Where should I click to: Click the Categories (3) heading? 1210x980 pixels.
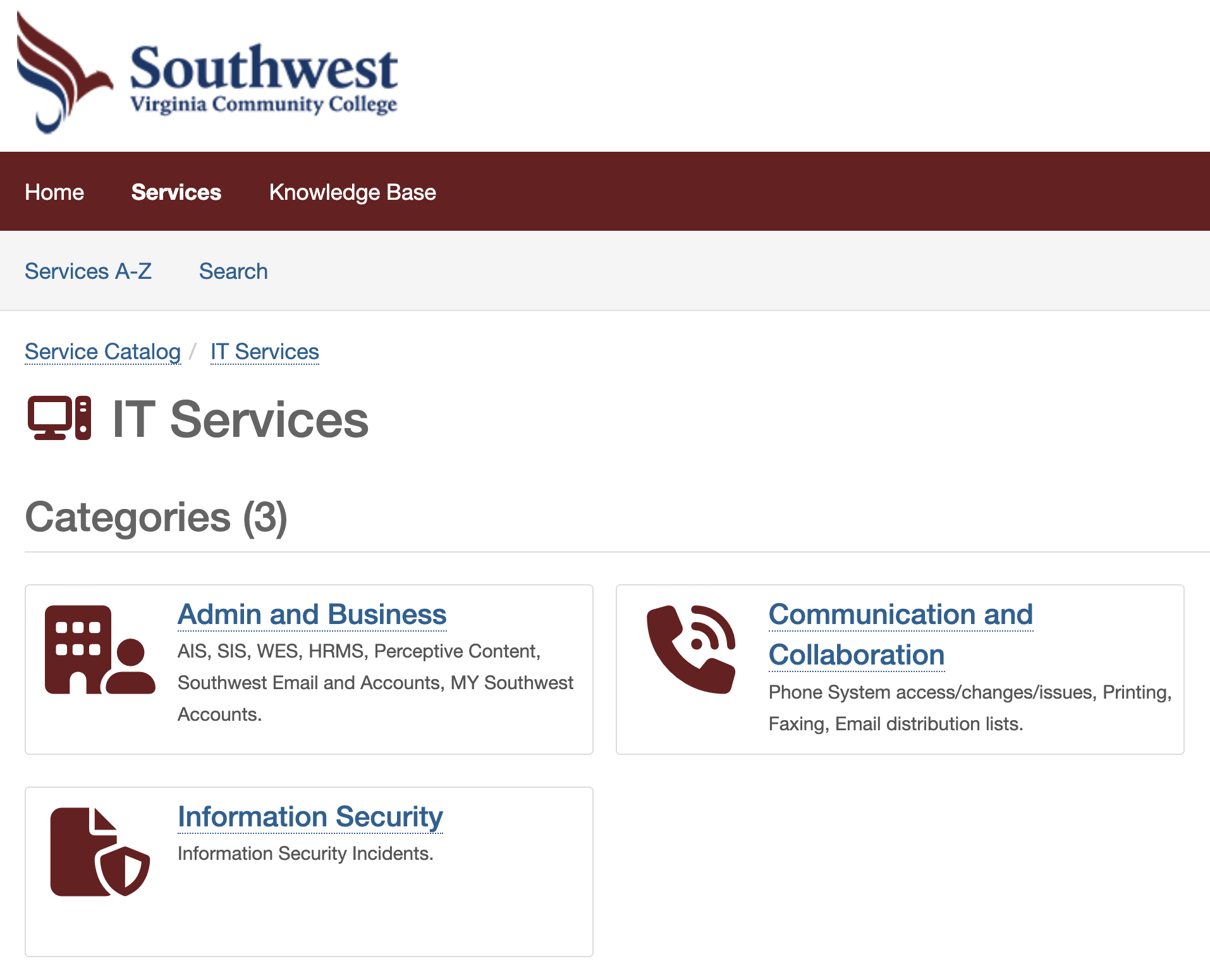coord(156,517)
